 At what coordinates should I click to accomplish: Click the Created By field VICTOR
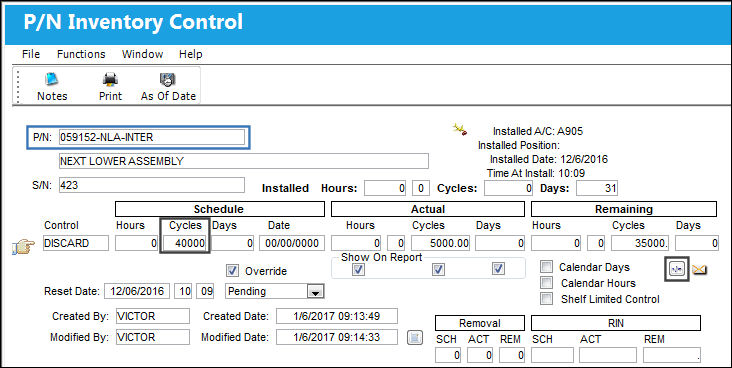[153, 316]
